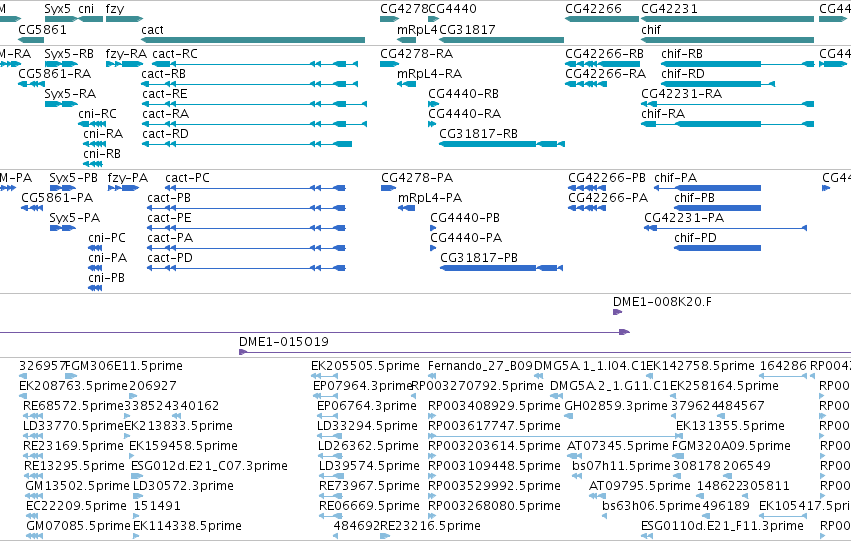
Task: Click the mRpL4 gene feature
Action: pyautogui.click(x=407, y=40)
